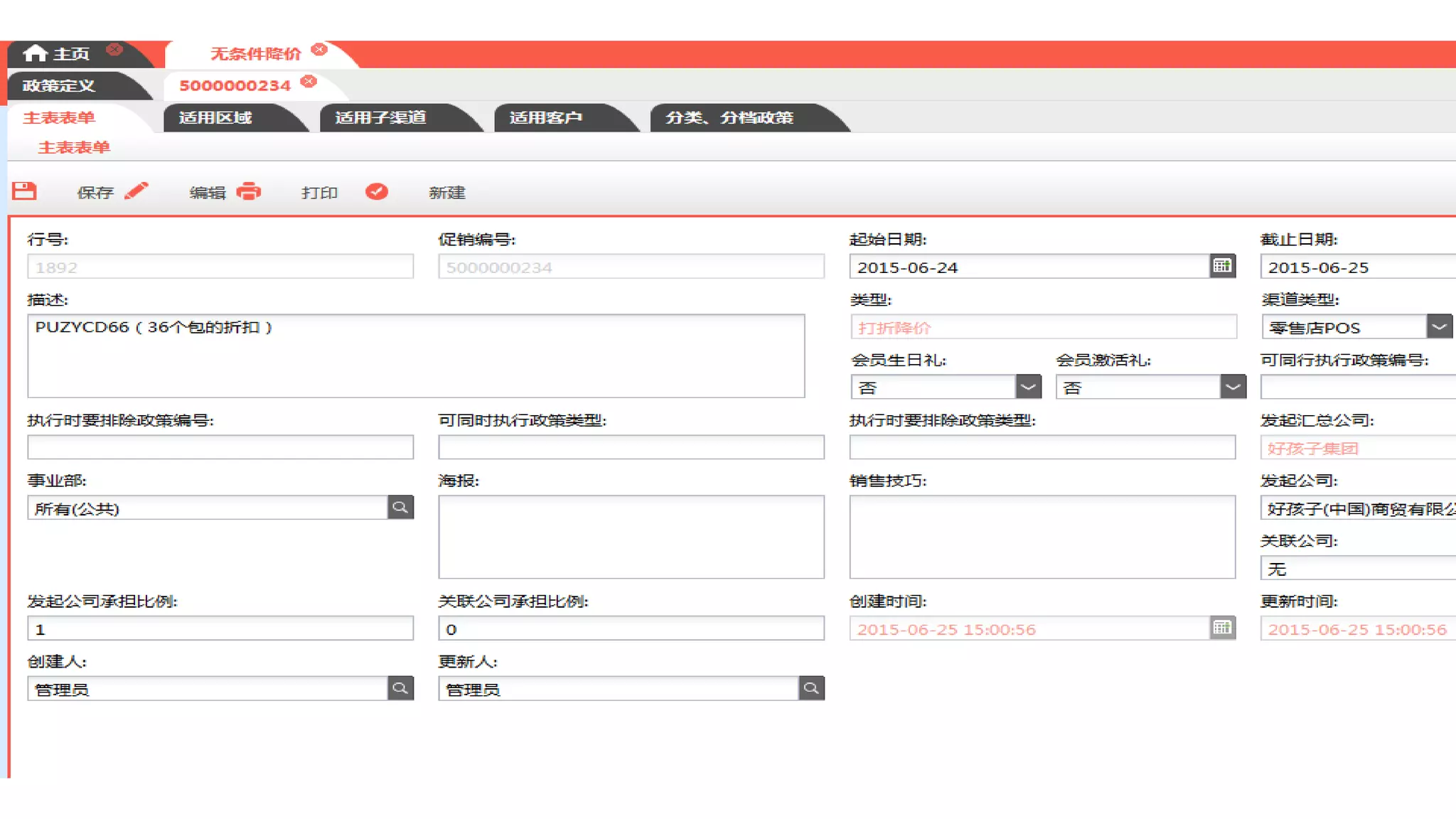The image size is (1456, 819).
Task: Click the search icon beside 更新人 field
Action: [x=811, y=688]
